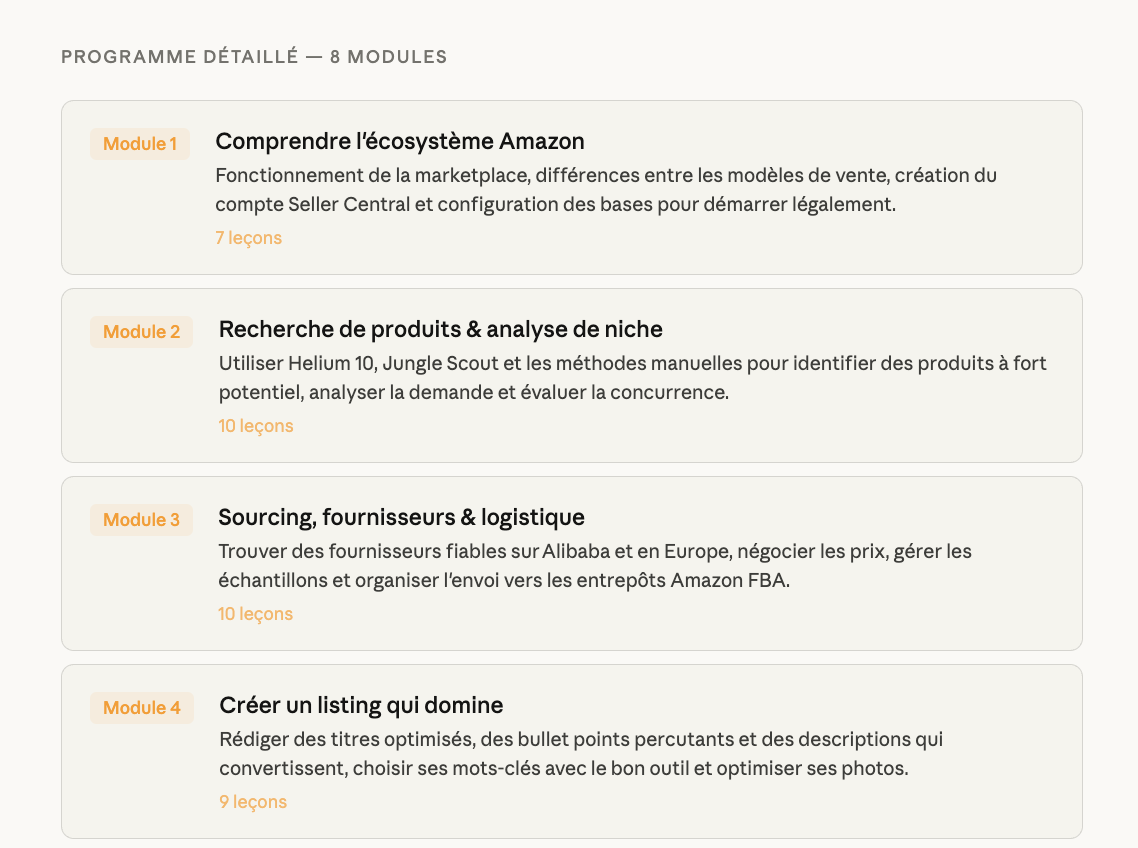Click the "Programme détaillé — 8 modules" heading
Screen dimensions: 1138x848
[254, 57]
